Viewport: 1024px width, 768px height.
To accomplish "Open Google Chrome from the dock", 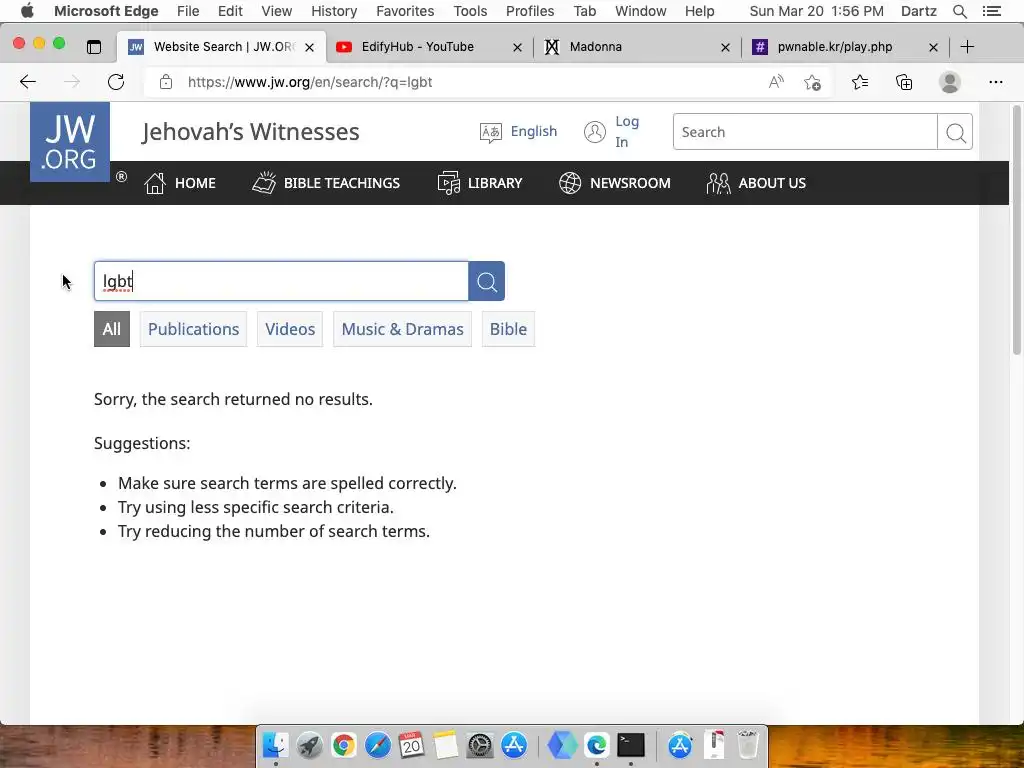I will click(x=344, y=745).
